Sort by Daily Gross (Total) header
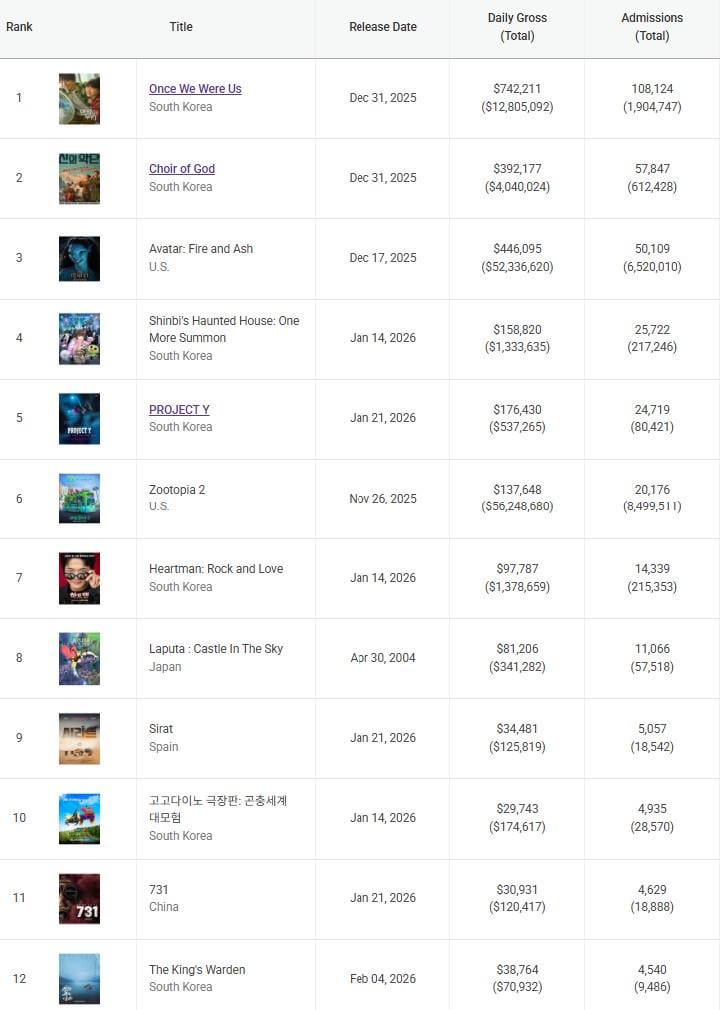Viewport: 720px width, 1010px height. click(x=517, y=27)
